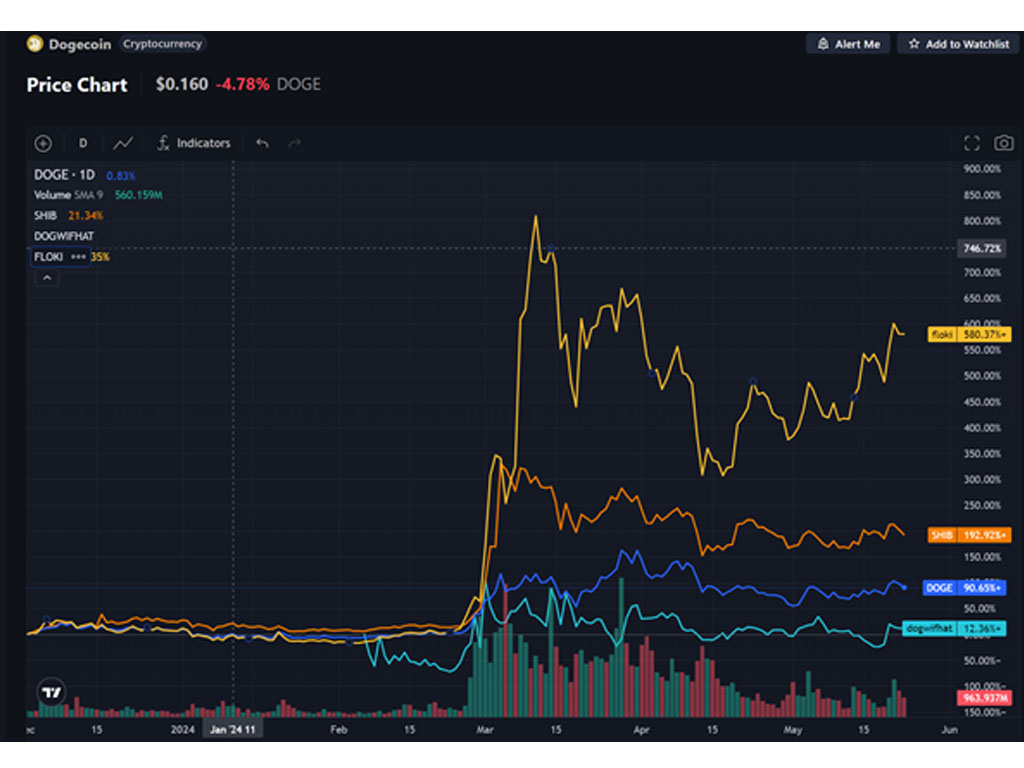Screen dimensions: 1024x768
Task: Click the Jun label on time axis
Action: pyautogui.click(x=950, y=729)
